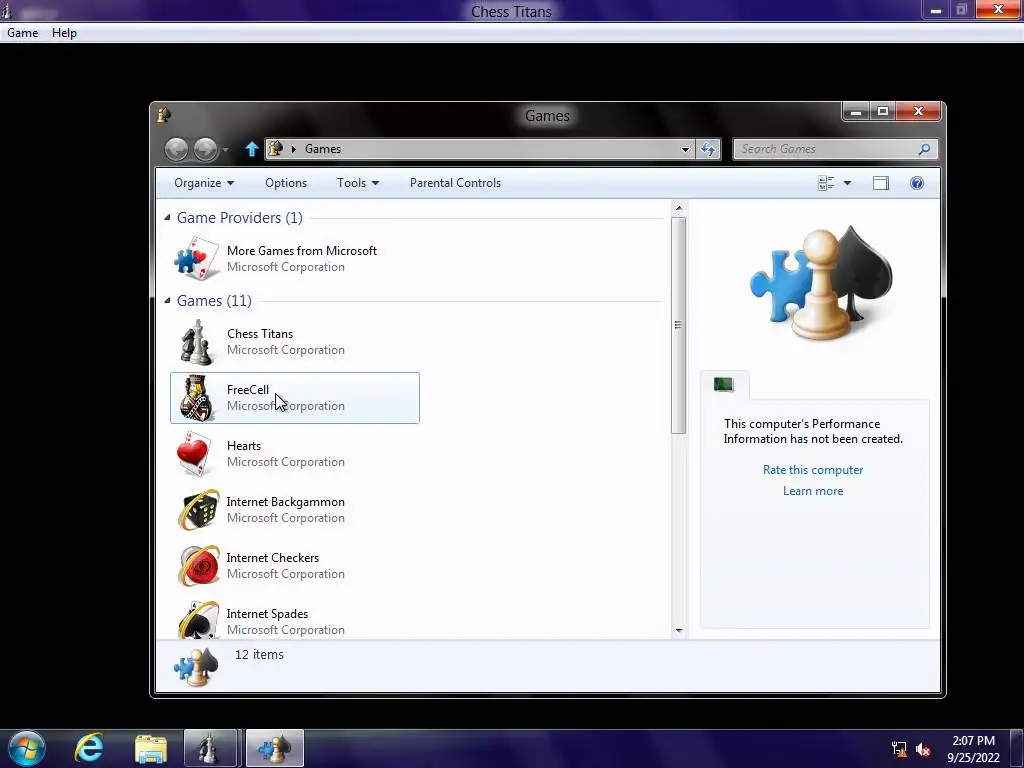The width and height of the screenshot is (1024, 768).
Task: Click the Rate this computer link
Action: [813, 470]
